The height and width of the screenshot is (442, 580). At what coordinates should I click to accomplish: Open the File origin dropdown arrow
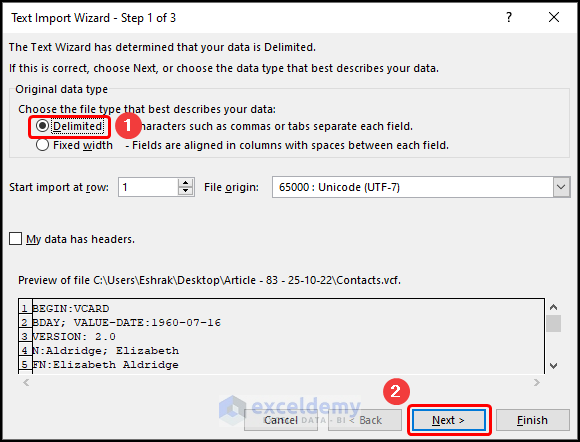pyautogui.click(x=561, y=187)
